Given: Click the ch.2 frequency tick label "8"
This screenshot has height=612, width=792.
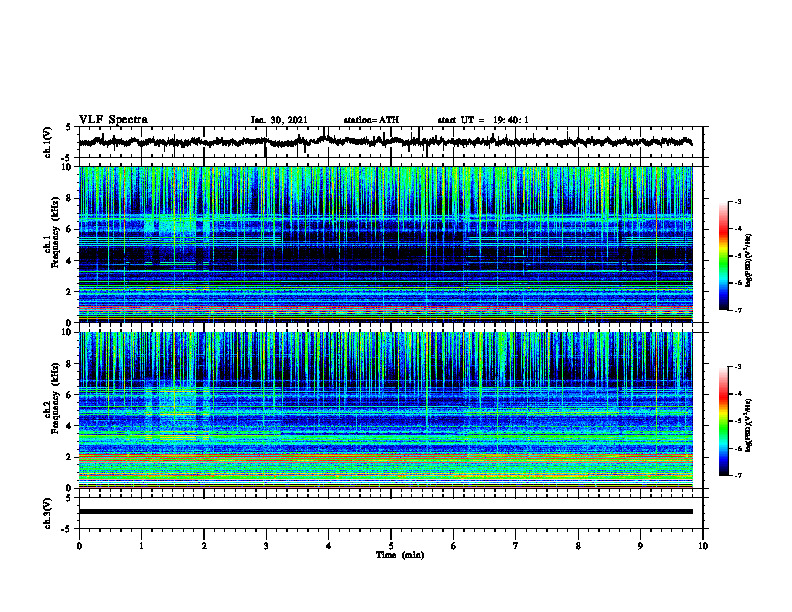Looking at the screenshot, I should pyautogui.click(x=71, y=364).
